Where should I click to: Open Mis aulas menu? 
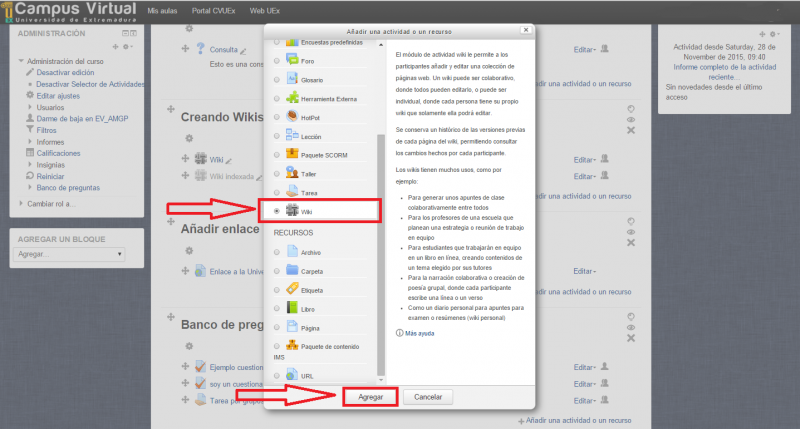click(162, 11)
